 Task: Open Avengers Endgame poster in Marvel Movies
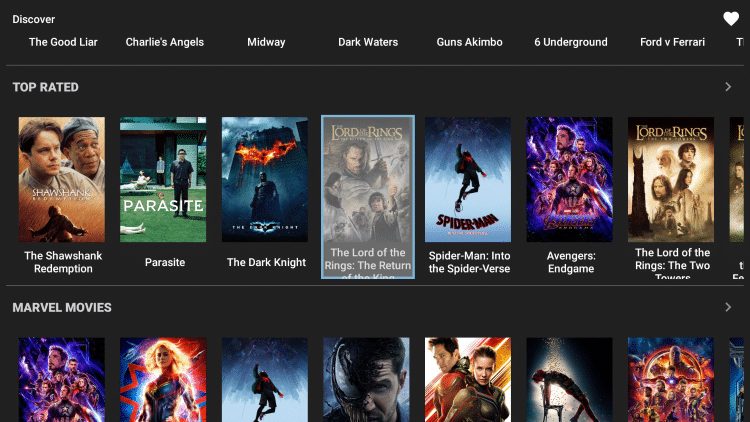[62, 380]
